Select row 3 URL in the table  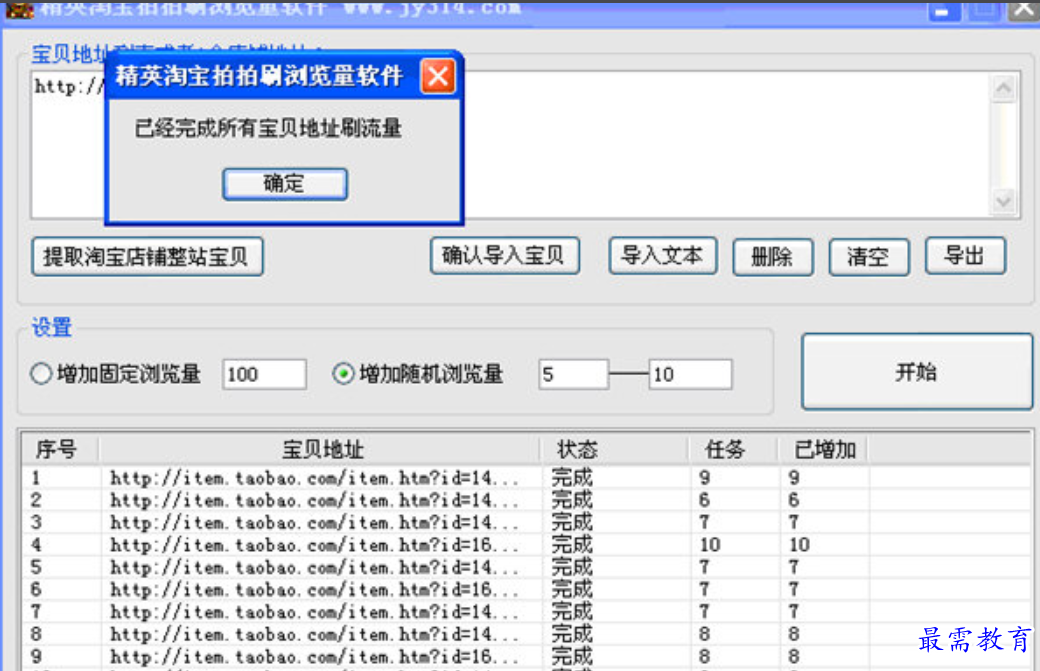pos(314,523)
